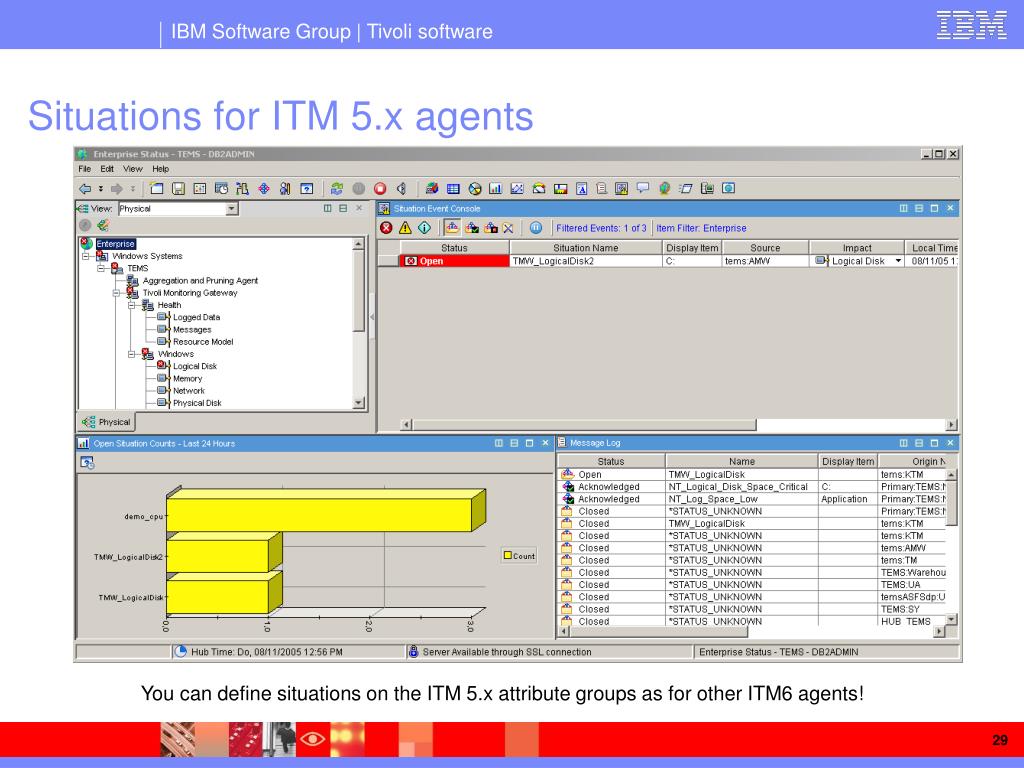Collapse the Windows Systems tree node
1024x768 pixels.
pyautogui.click(x=86, y=256)
